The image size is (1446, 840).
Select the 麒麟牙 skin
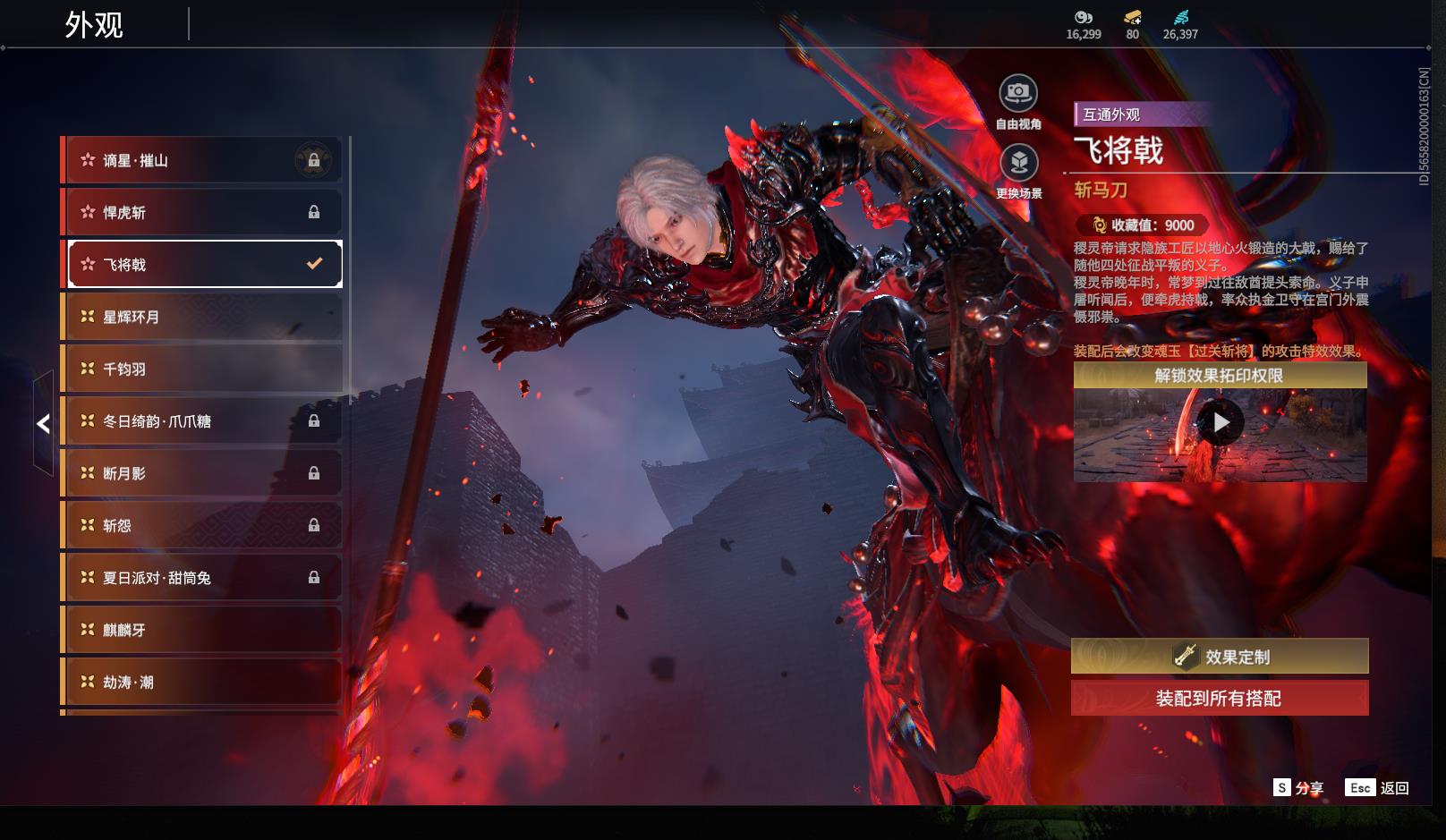click(203, 630)
